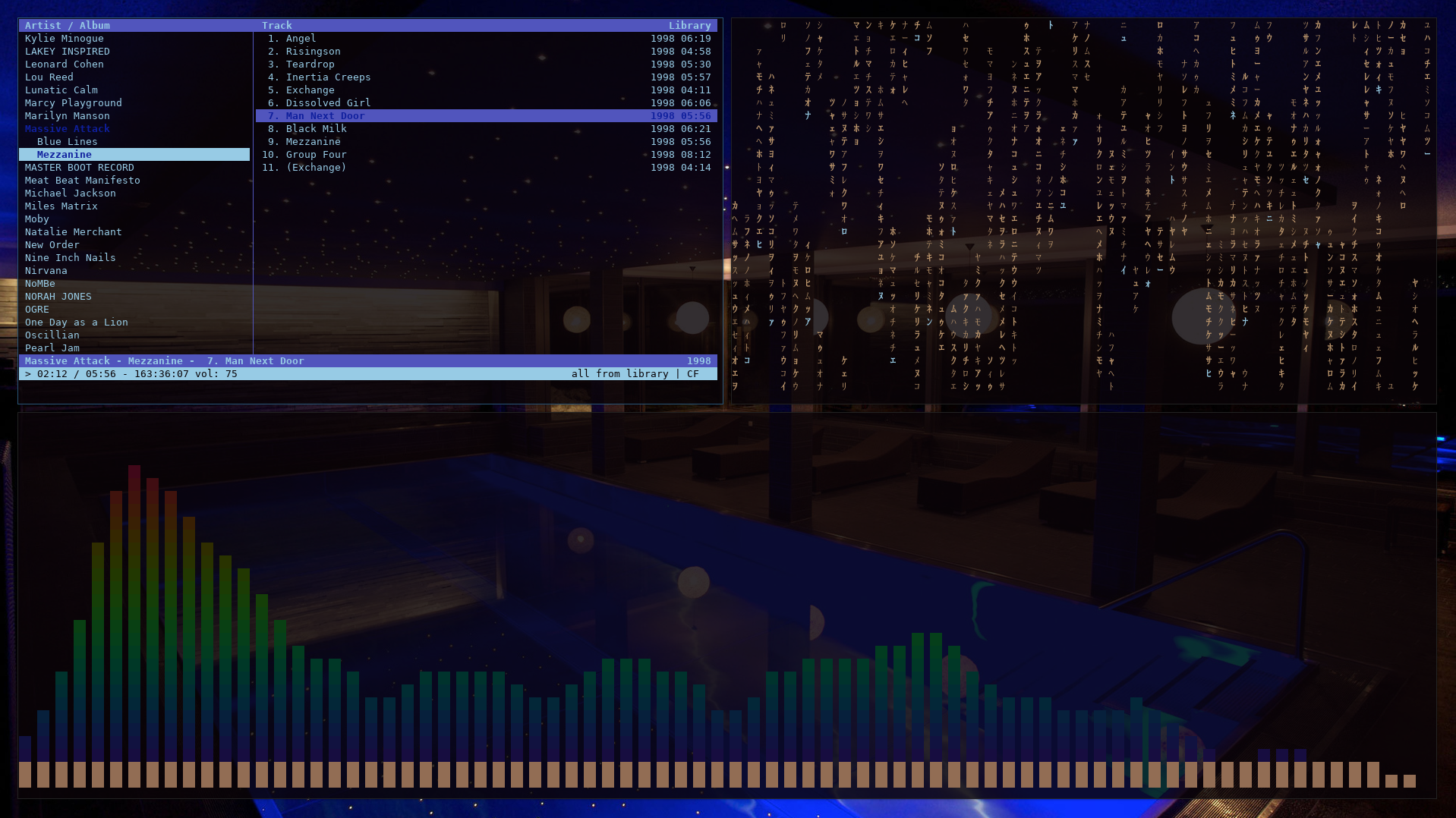Select artist OGRE
The image size is (1456, 818).
tap(36, 310)
